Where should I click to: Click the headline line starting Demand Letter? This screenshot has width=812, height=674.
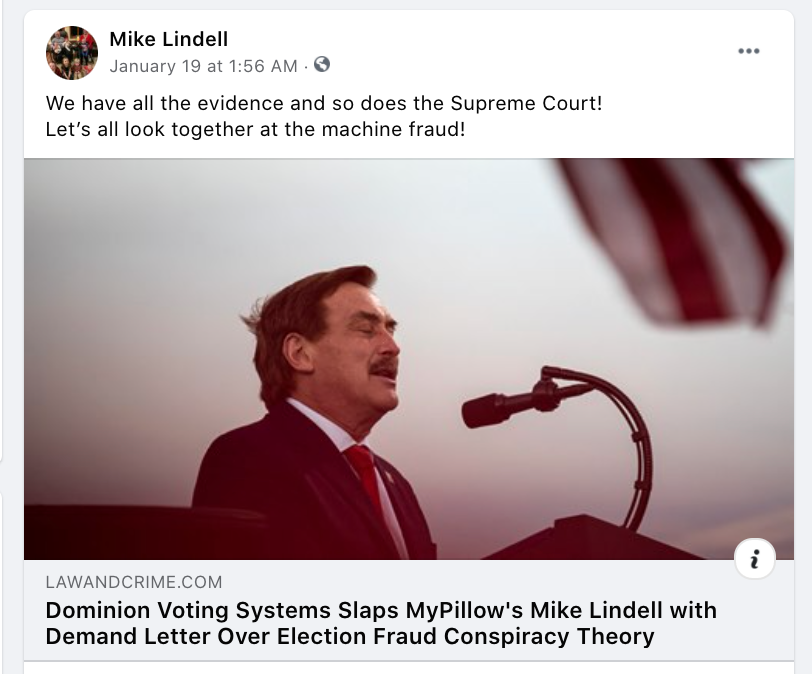pyautogui.click(x=350, y=636)
